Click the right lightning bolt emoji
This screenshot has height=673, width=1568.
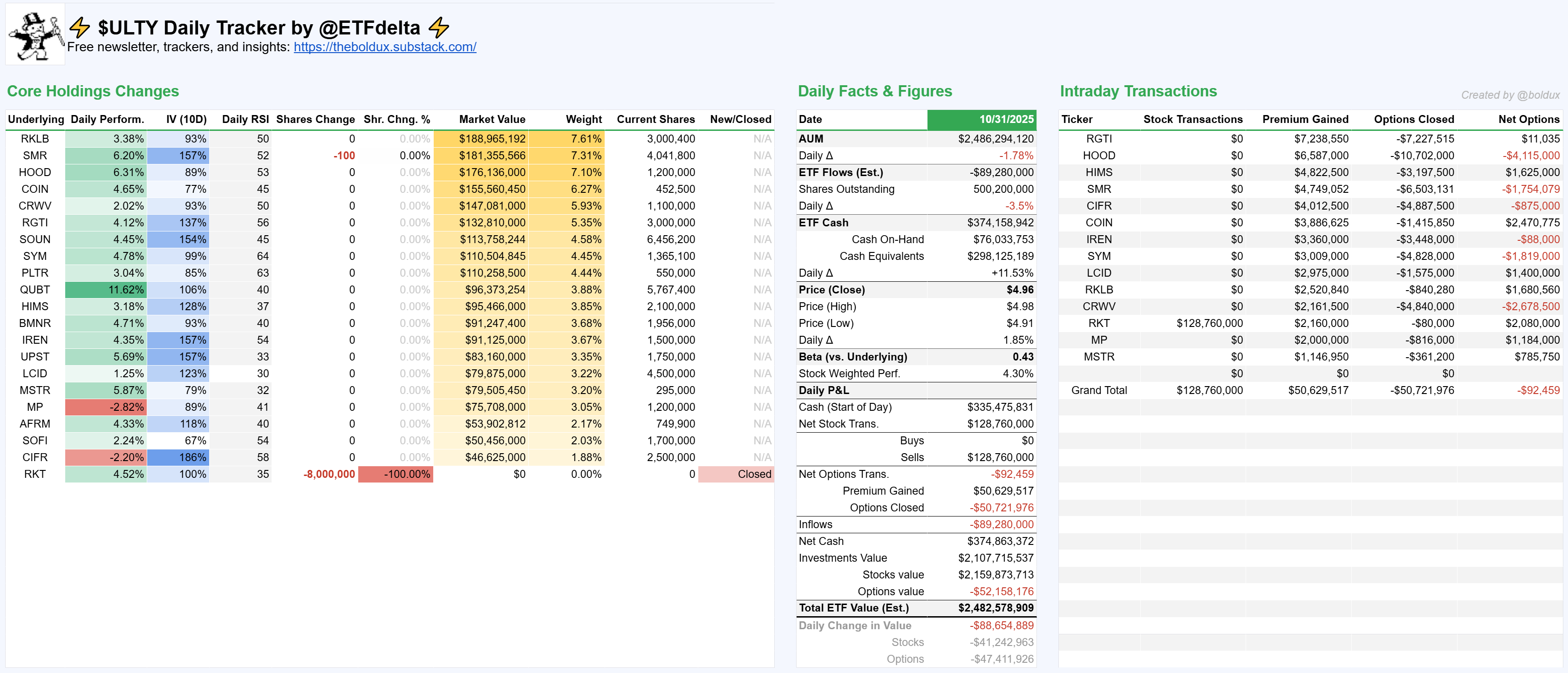(x=438, y=27)
